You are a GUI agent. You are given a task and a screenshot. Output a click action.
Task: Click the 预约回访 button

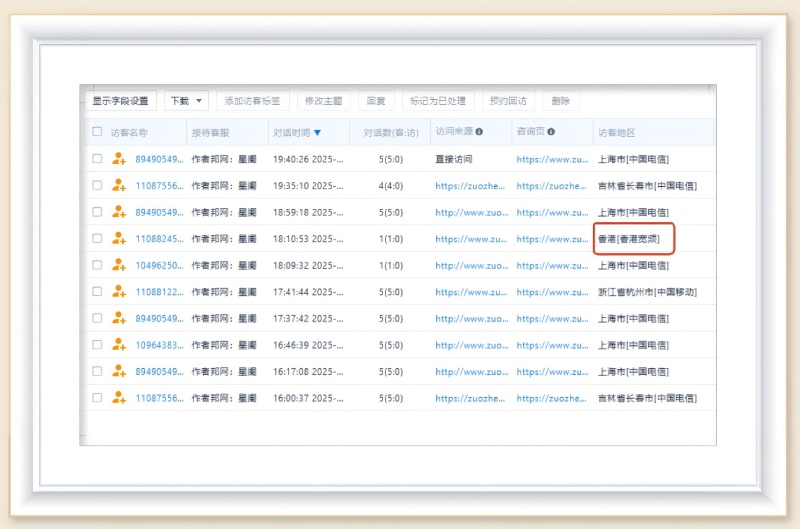(508, 101)
